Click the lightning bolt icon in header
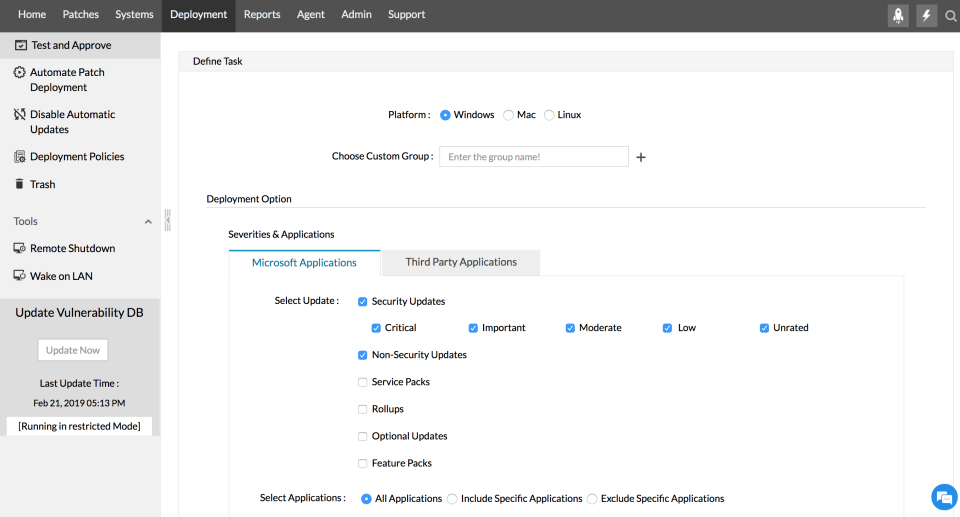Screen dimensions: 960x517 (926, 15)
